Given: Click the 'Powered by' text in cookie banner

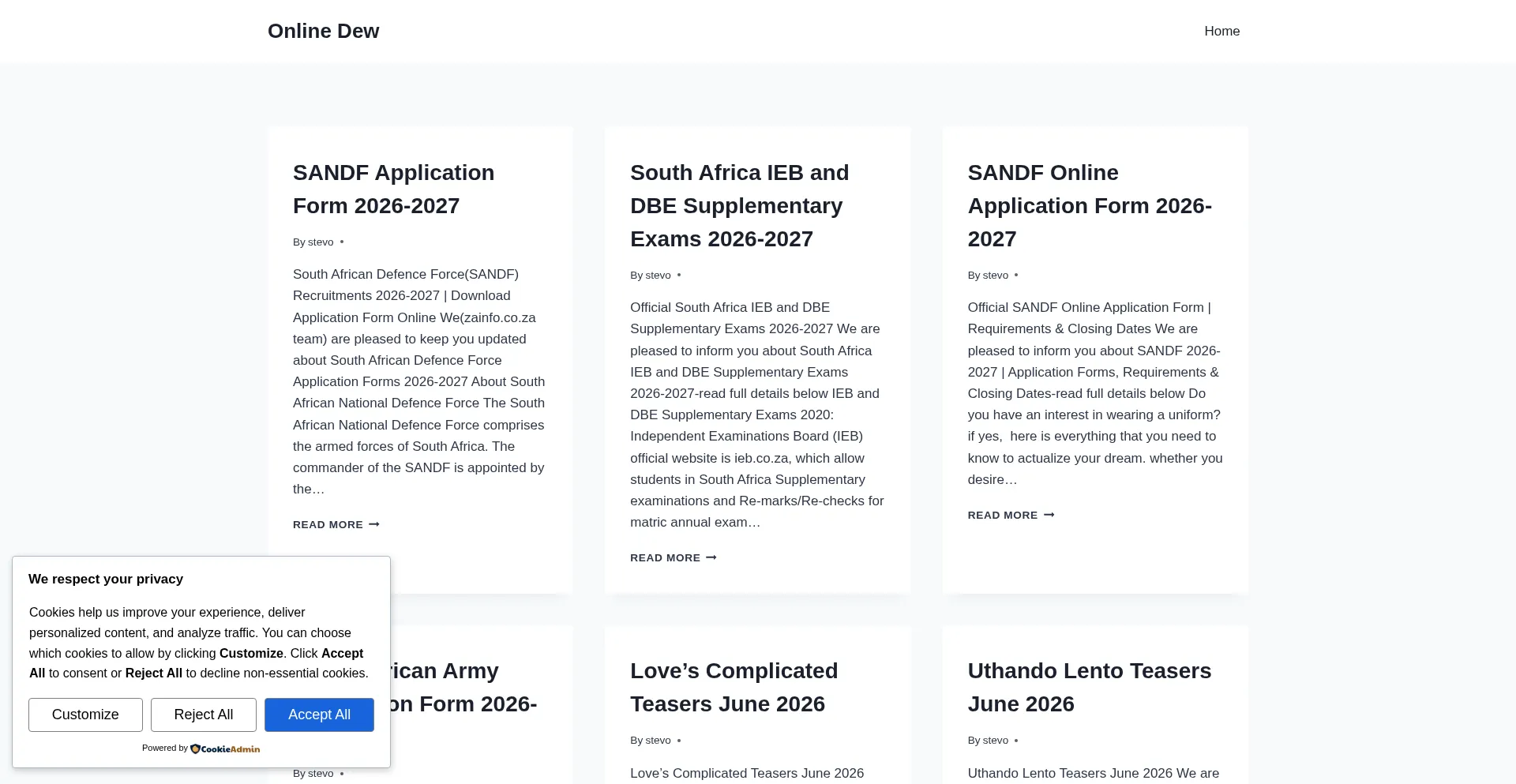Looking at the screenshot, I should tap(165, 748).
